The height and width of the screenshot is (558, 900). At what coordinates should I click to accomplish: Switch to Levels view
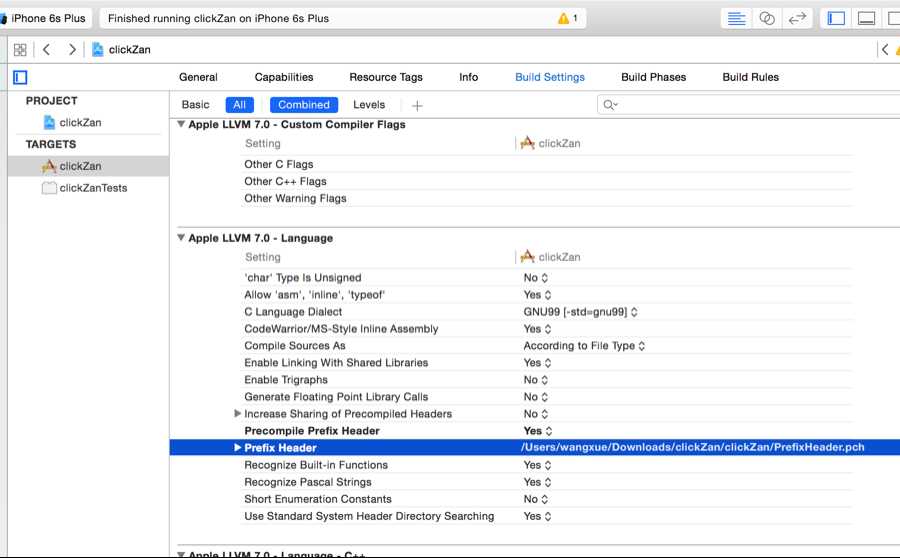pyautogui.click(x=368, y=104)
